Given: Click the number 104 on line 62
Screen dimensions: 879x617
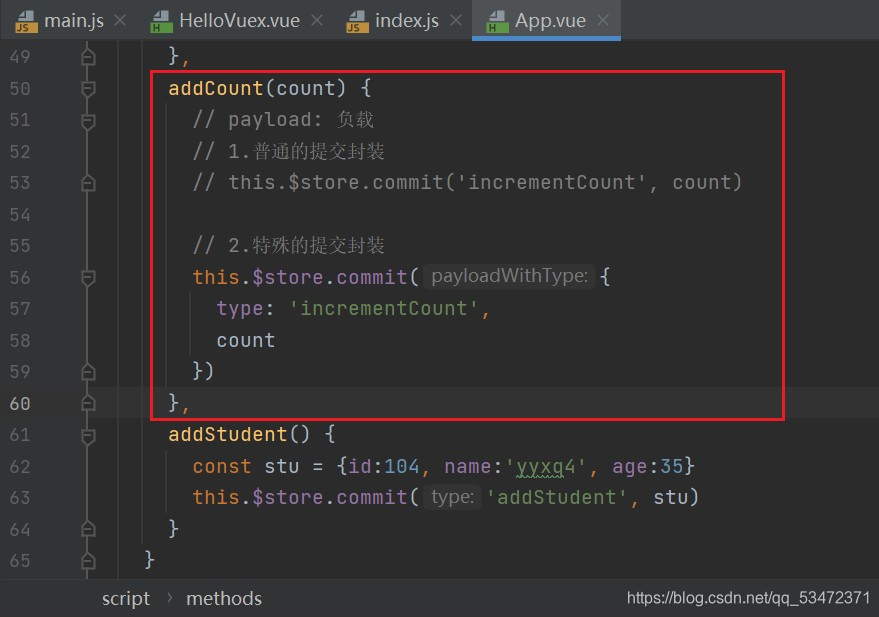Looking at the screenshot, I should coord(401,467).
